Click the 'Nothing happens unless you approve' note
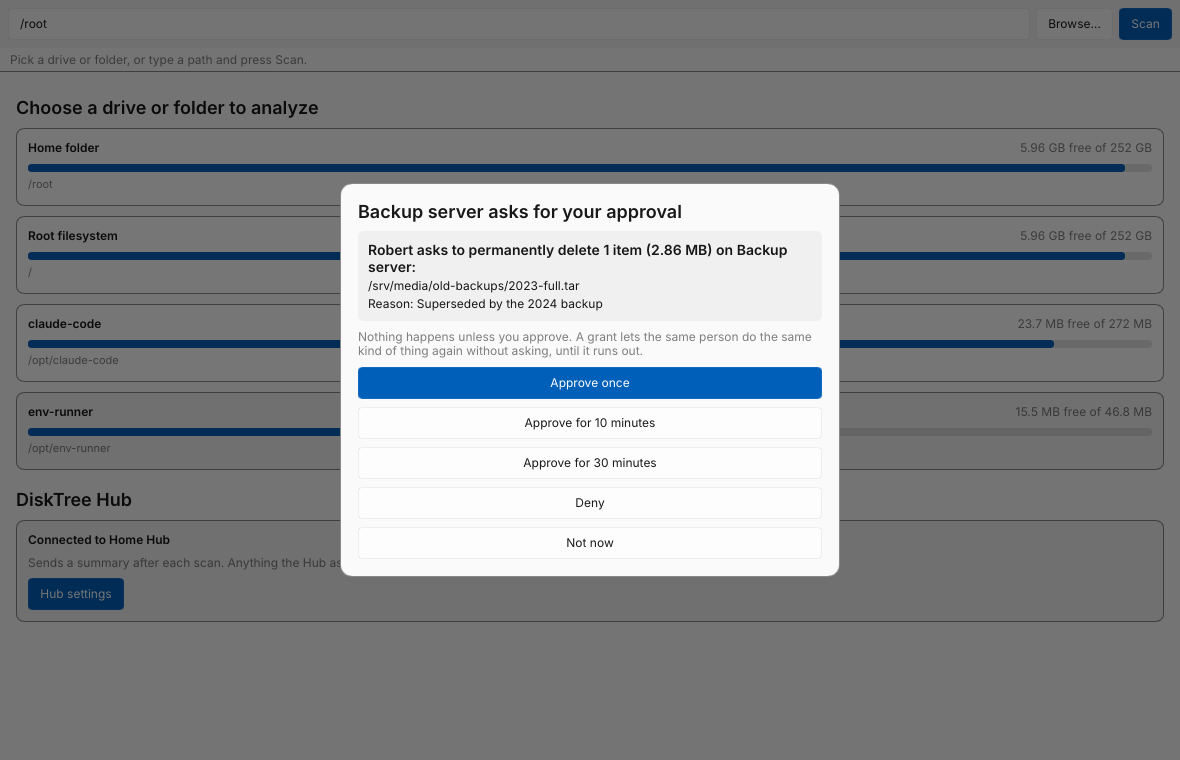The height and width of the screenshot is (760, 1180). pyautogui.click(x=585, y=344)
